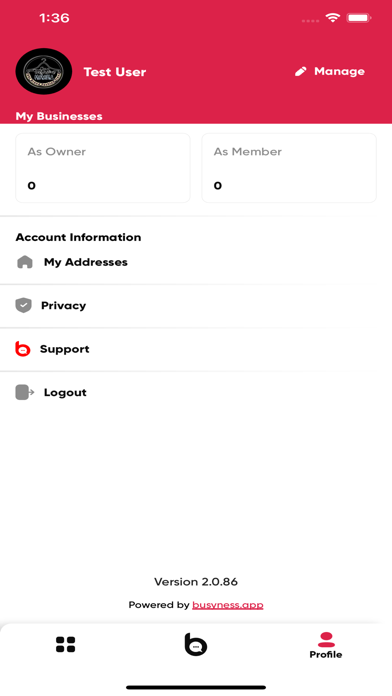Open My Addresses menu item
This screenshot has width=392, height=696.
pos(196,262)
